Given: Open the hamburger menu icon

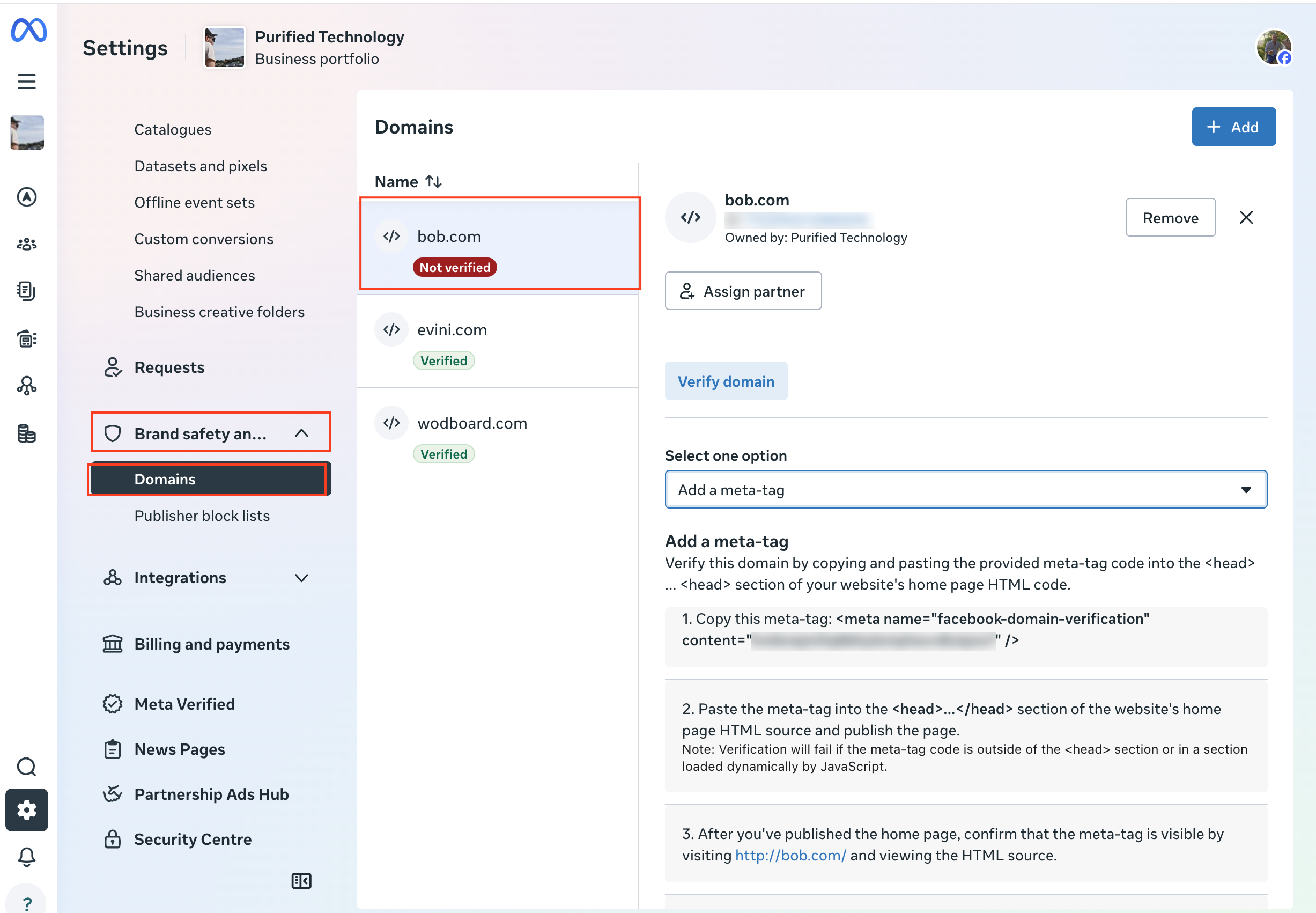Looking at the screenshot, I should (27, 81).
